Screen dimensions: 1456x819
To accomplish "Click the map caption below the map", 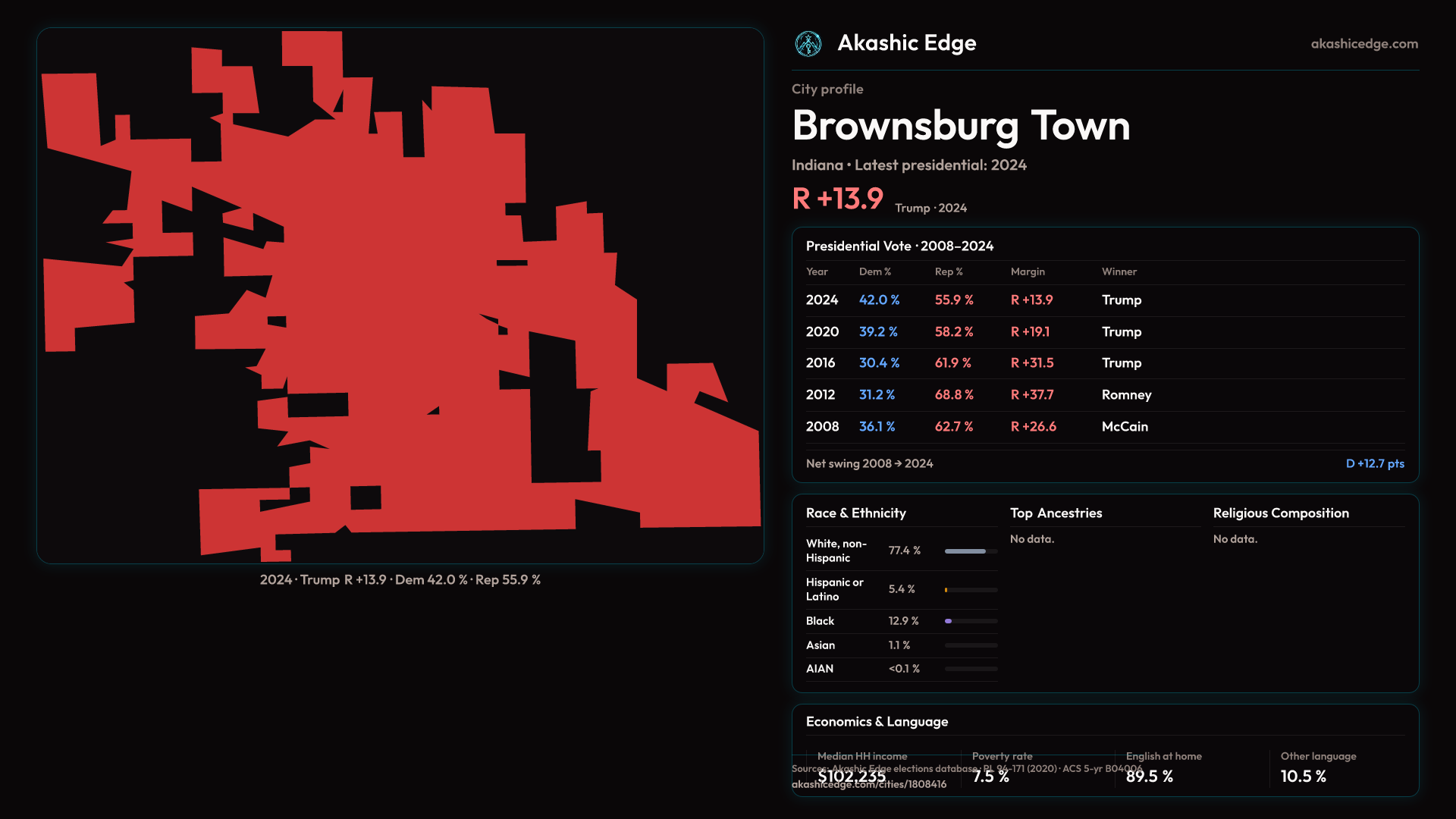I will (400, 580).
